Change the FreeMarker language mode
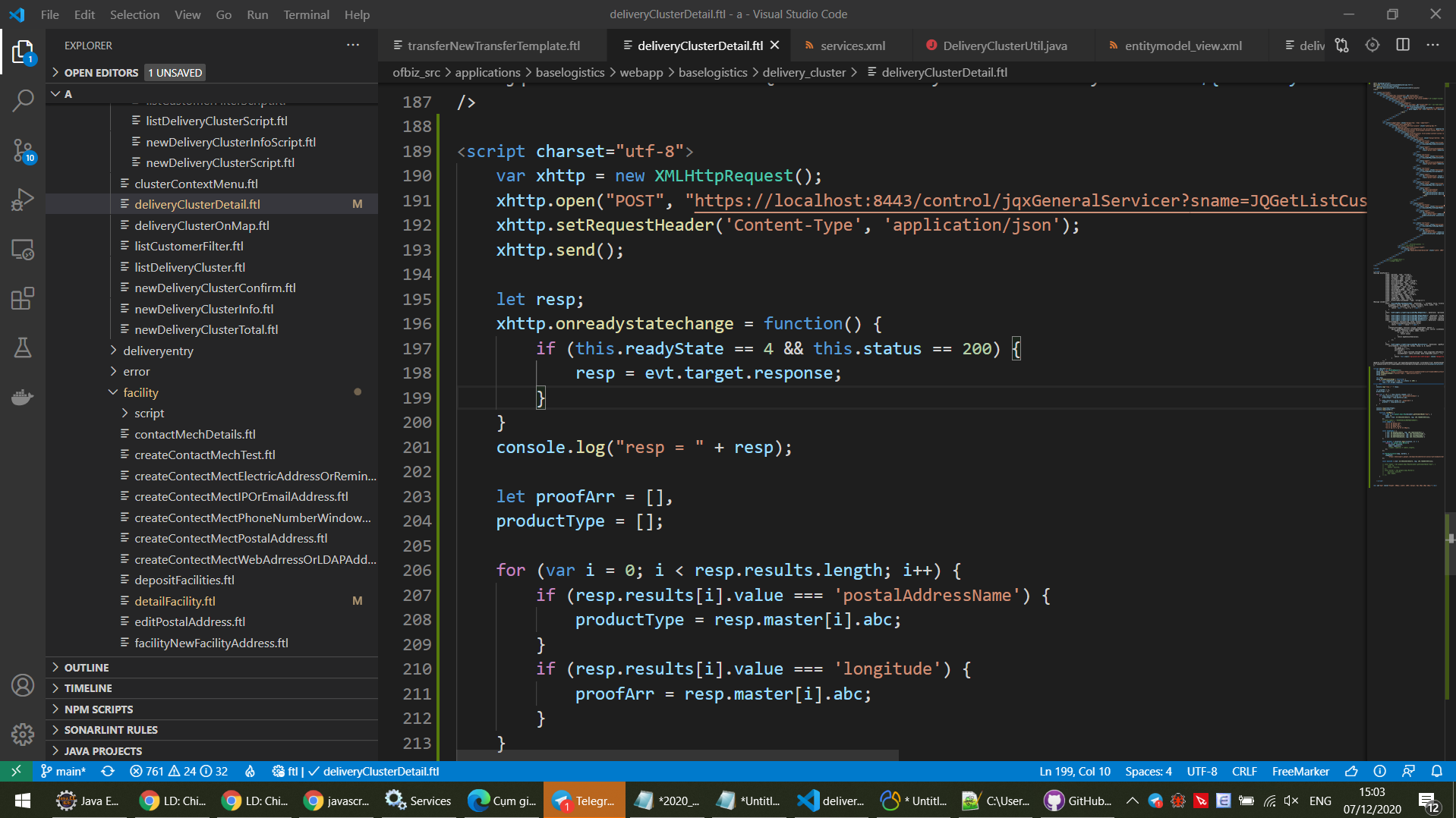The image size is (1456, 818). [x=1300, y=771]
